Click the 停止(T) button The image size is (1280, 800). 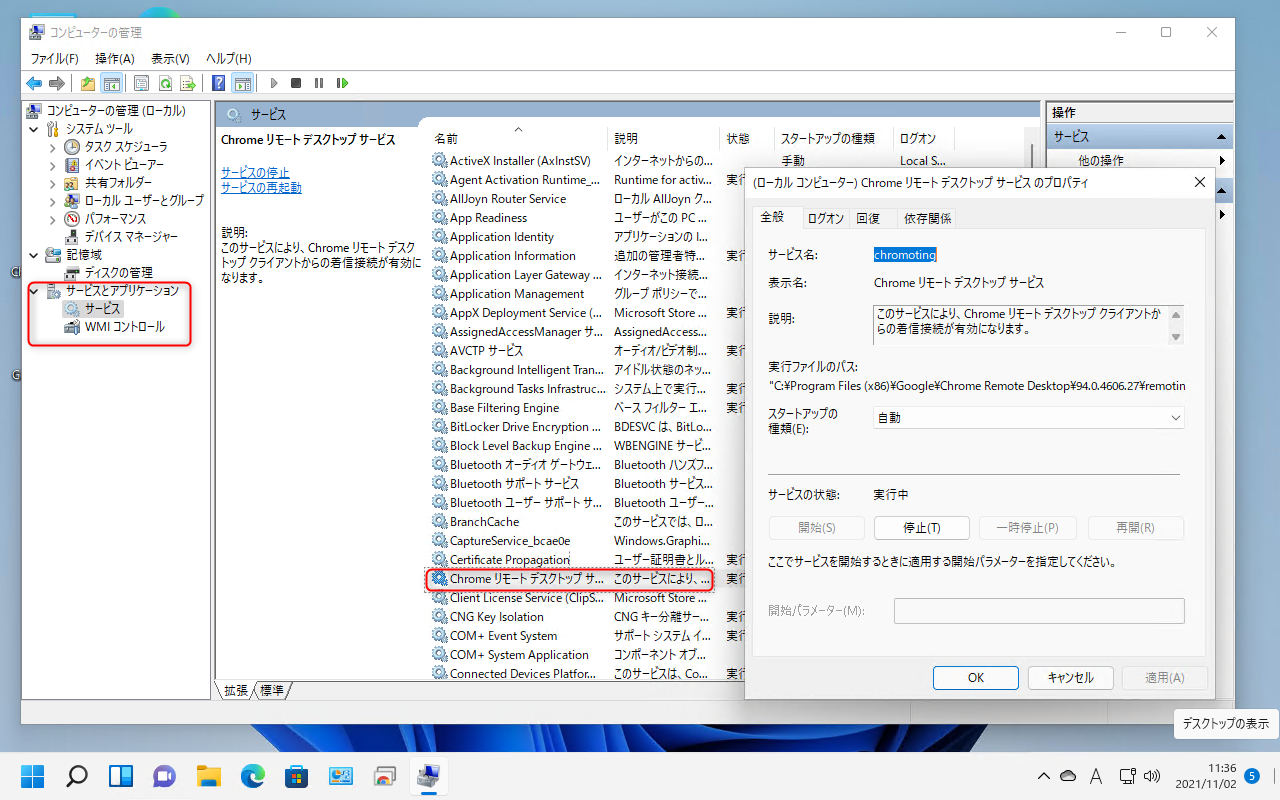(x=922, y=528)
